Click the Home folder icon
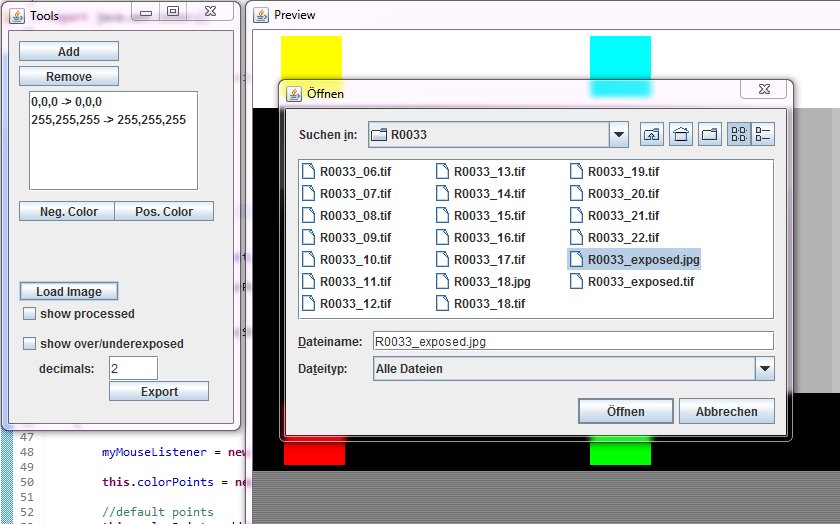 [681, 134]
